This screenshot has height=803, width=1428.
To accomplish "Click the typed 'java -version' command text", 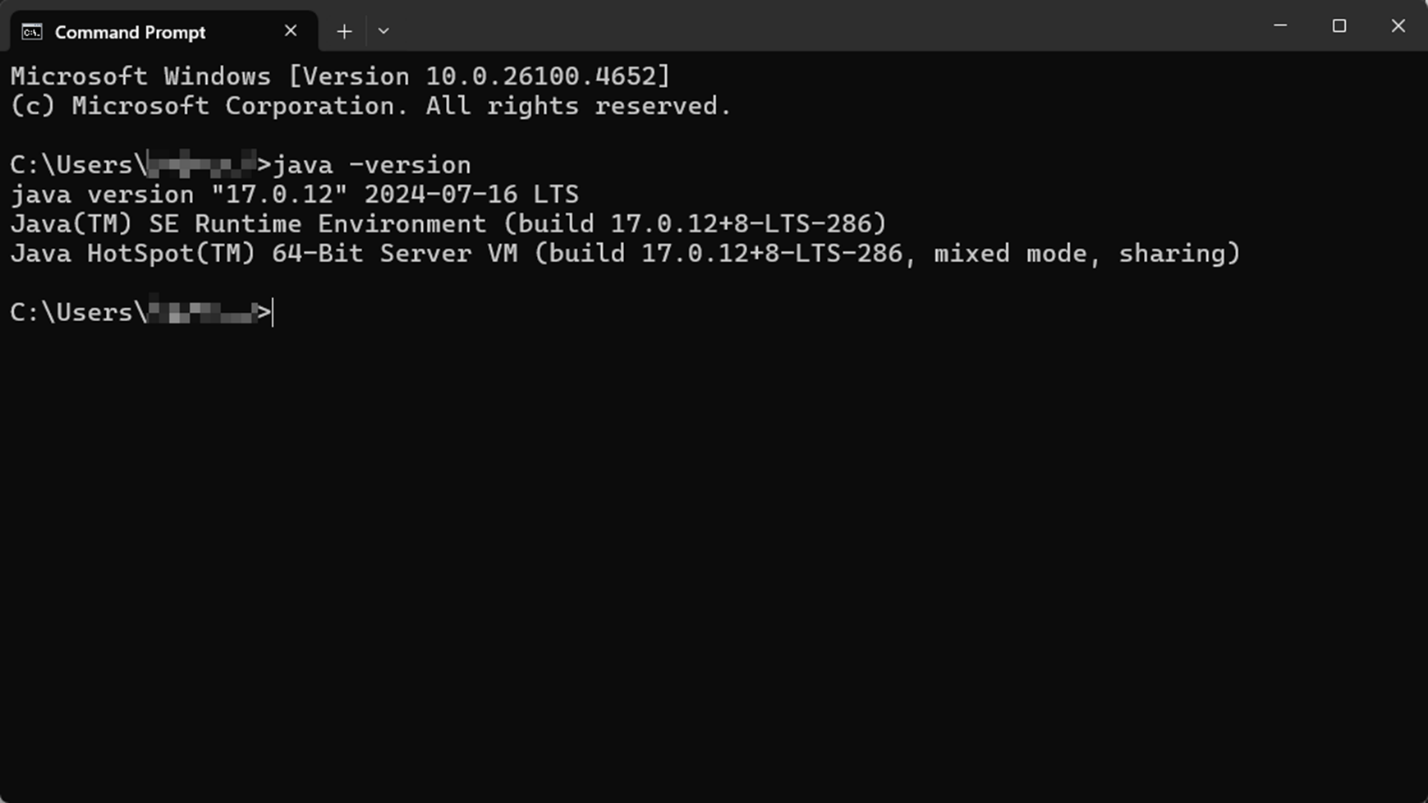I will [x=372, y=165].
